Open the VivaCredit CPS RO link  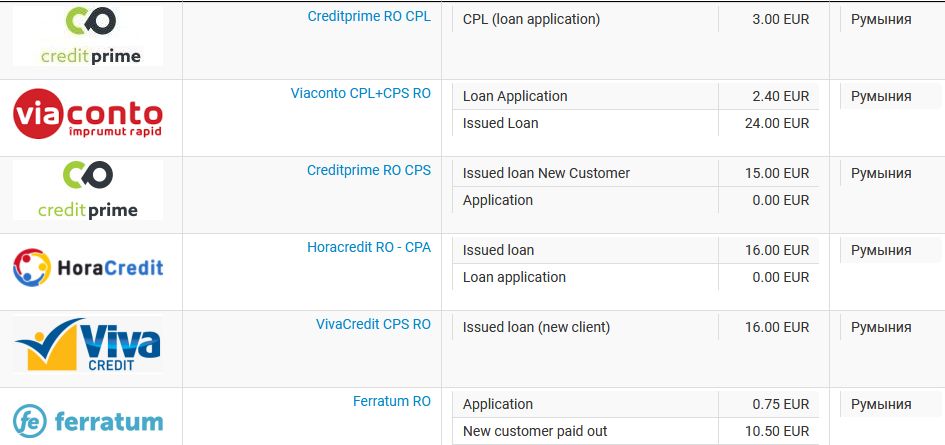[373, 324]
